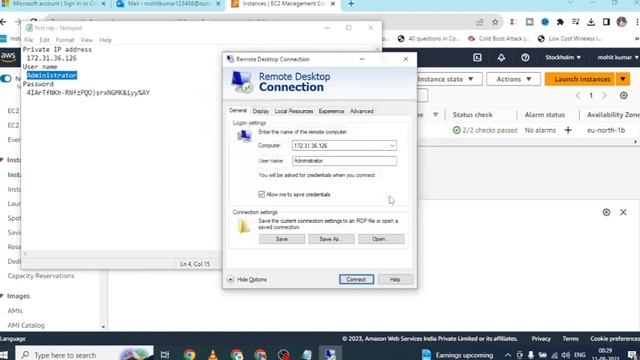The image size is (640, 360).
Task: Open table preferences gear next to pagination
Action: [x=623, y=96]
